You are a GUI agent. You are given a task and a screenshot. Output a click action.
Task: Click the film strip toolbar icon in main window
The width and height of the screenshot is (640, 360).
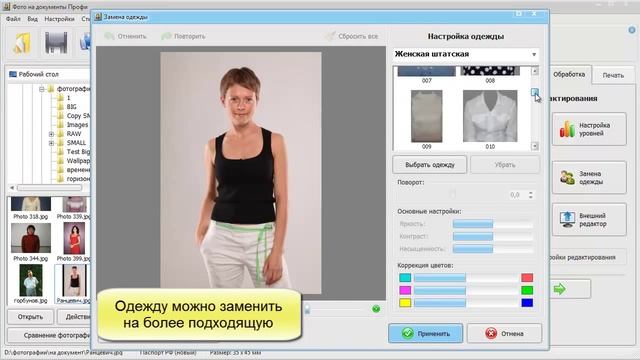tap(56, 43)
